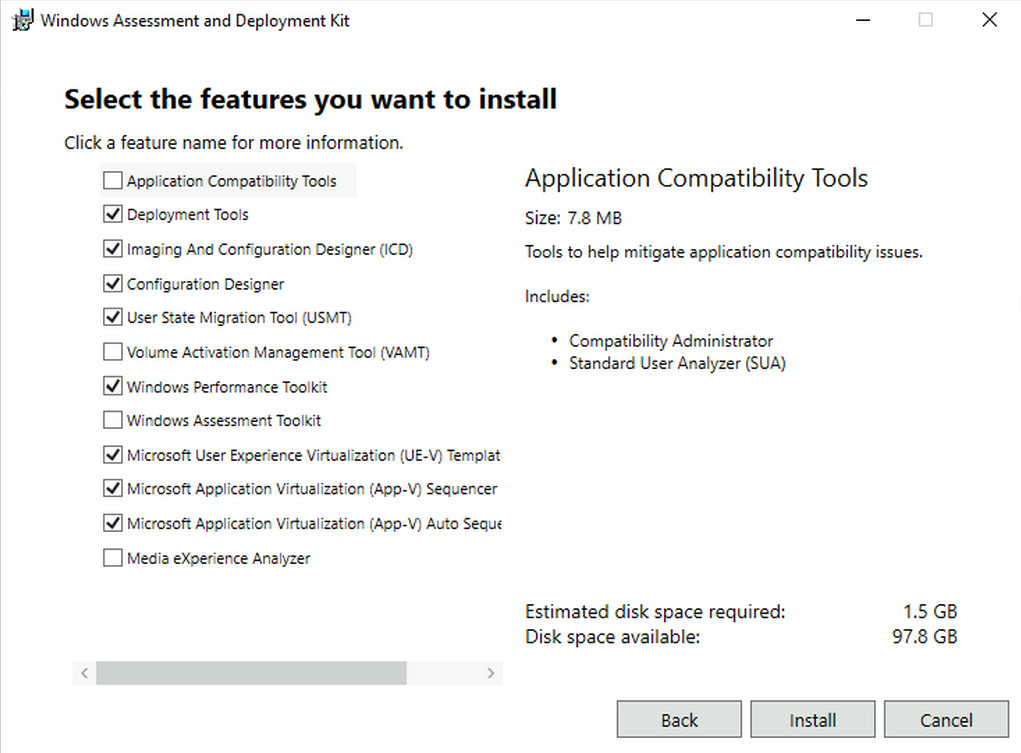Select Media eXperience Analyzer feature name
The width and height of the screenshot is (1021, 753).
pos(219,559)
